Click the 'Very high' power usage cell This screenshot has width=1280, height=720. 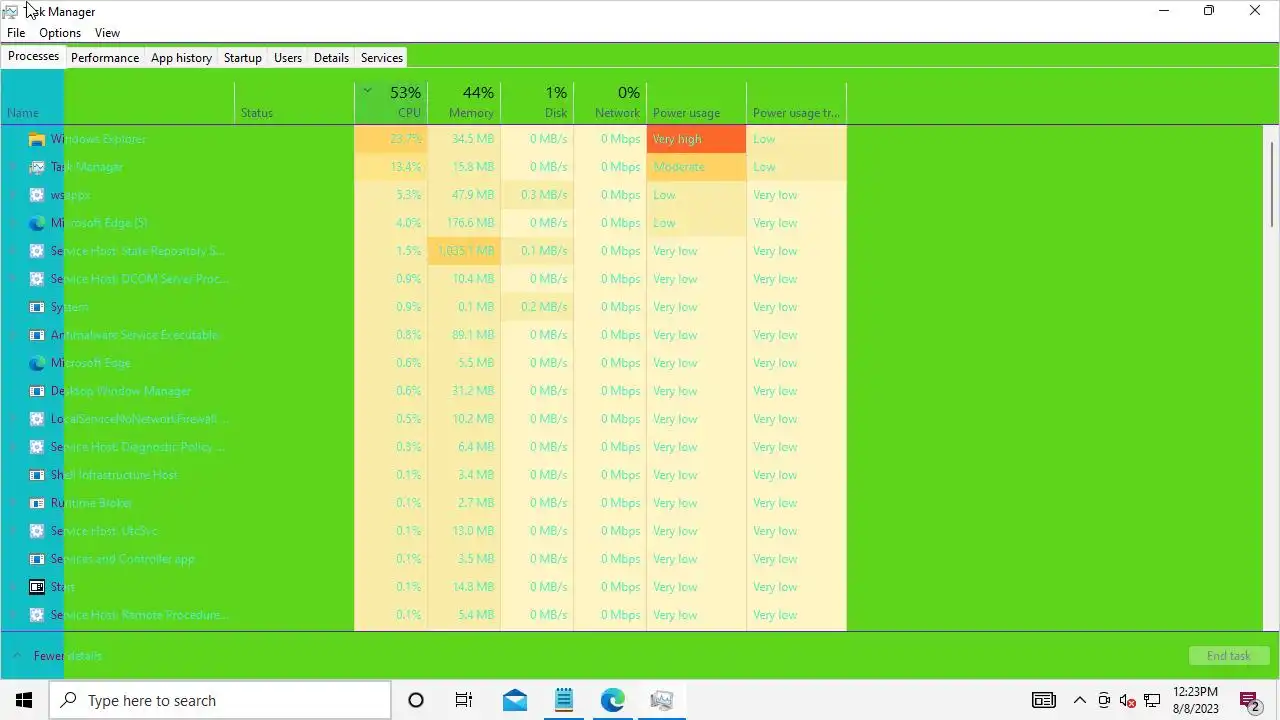pos(696,139)
